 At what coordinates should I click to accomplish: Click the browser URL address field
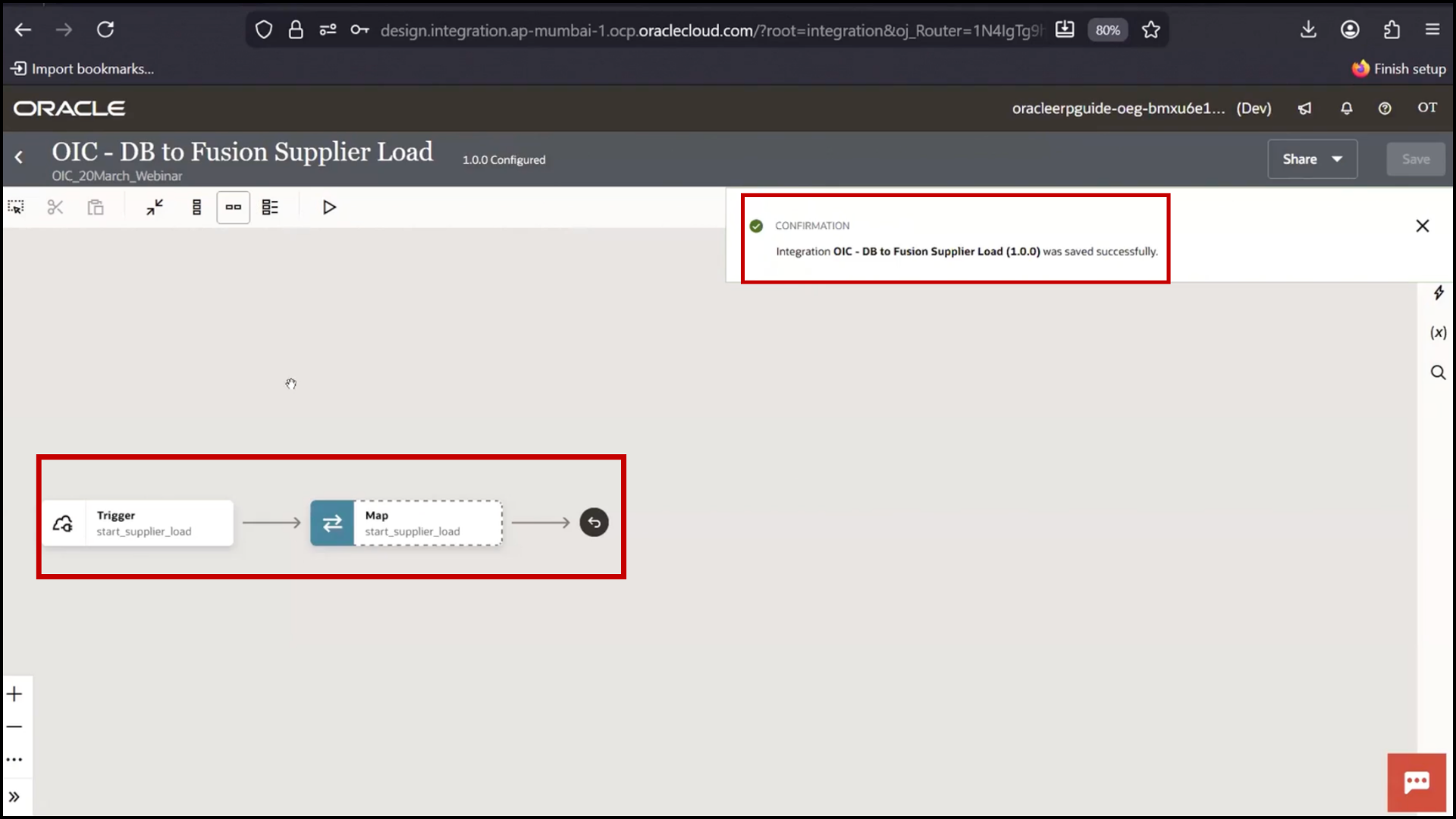(711, 30)
